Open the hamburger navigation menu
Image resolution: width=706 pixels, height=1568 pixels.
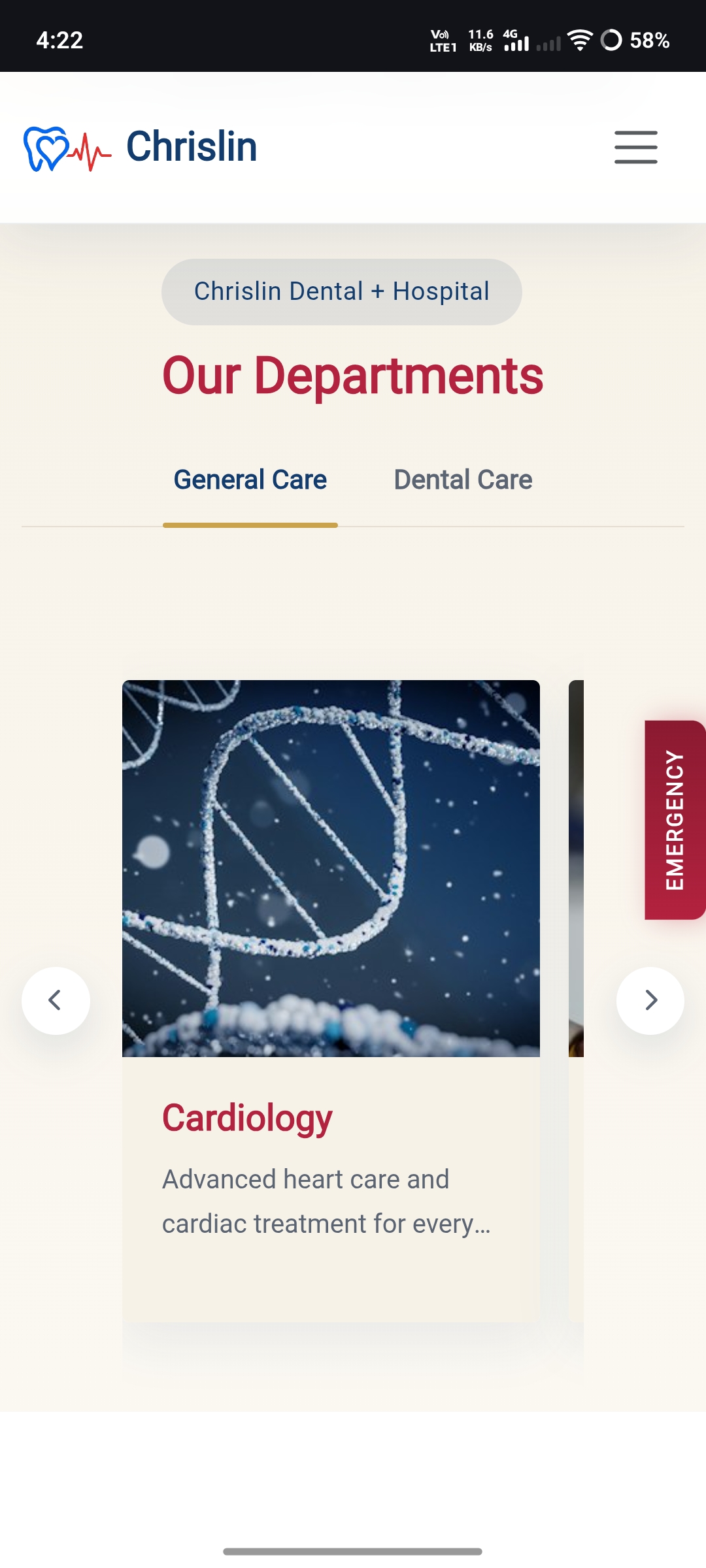(635, 147)
